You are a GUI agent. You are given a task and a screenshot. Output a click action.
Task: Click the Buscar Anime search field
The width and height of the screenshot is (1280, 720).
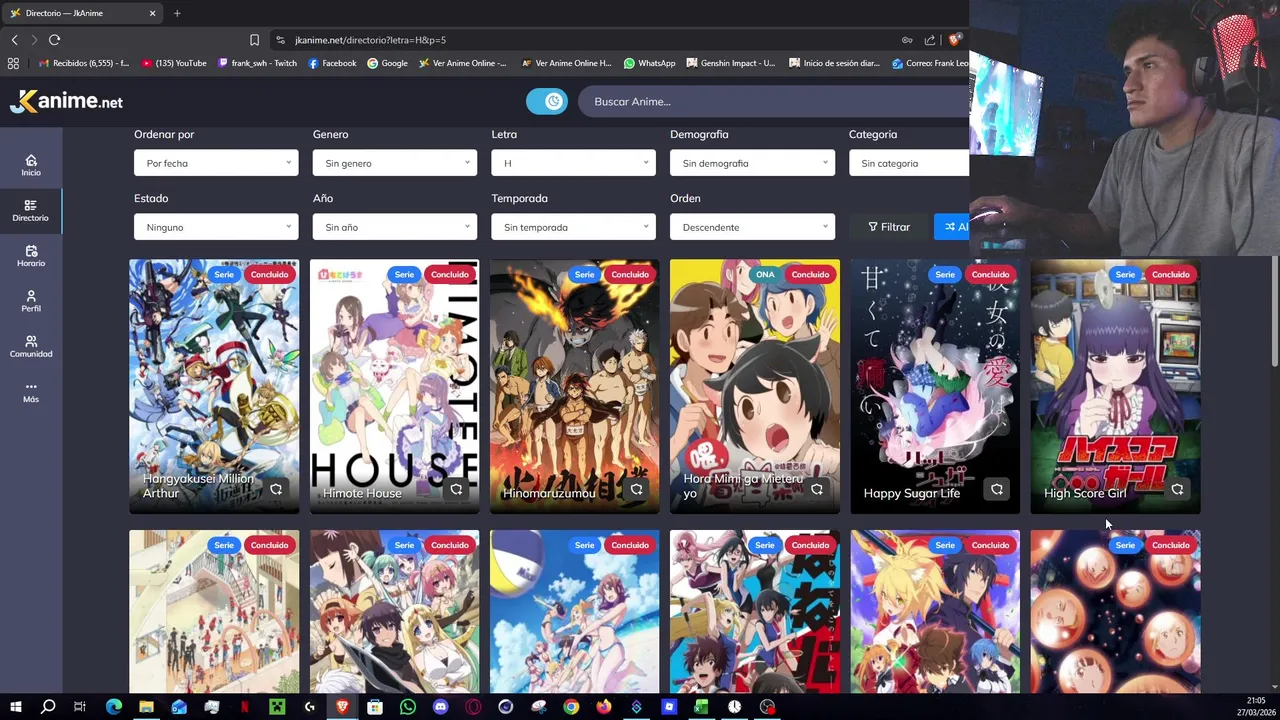[773, 101]
